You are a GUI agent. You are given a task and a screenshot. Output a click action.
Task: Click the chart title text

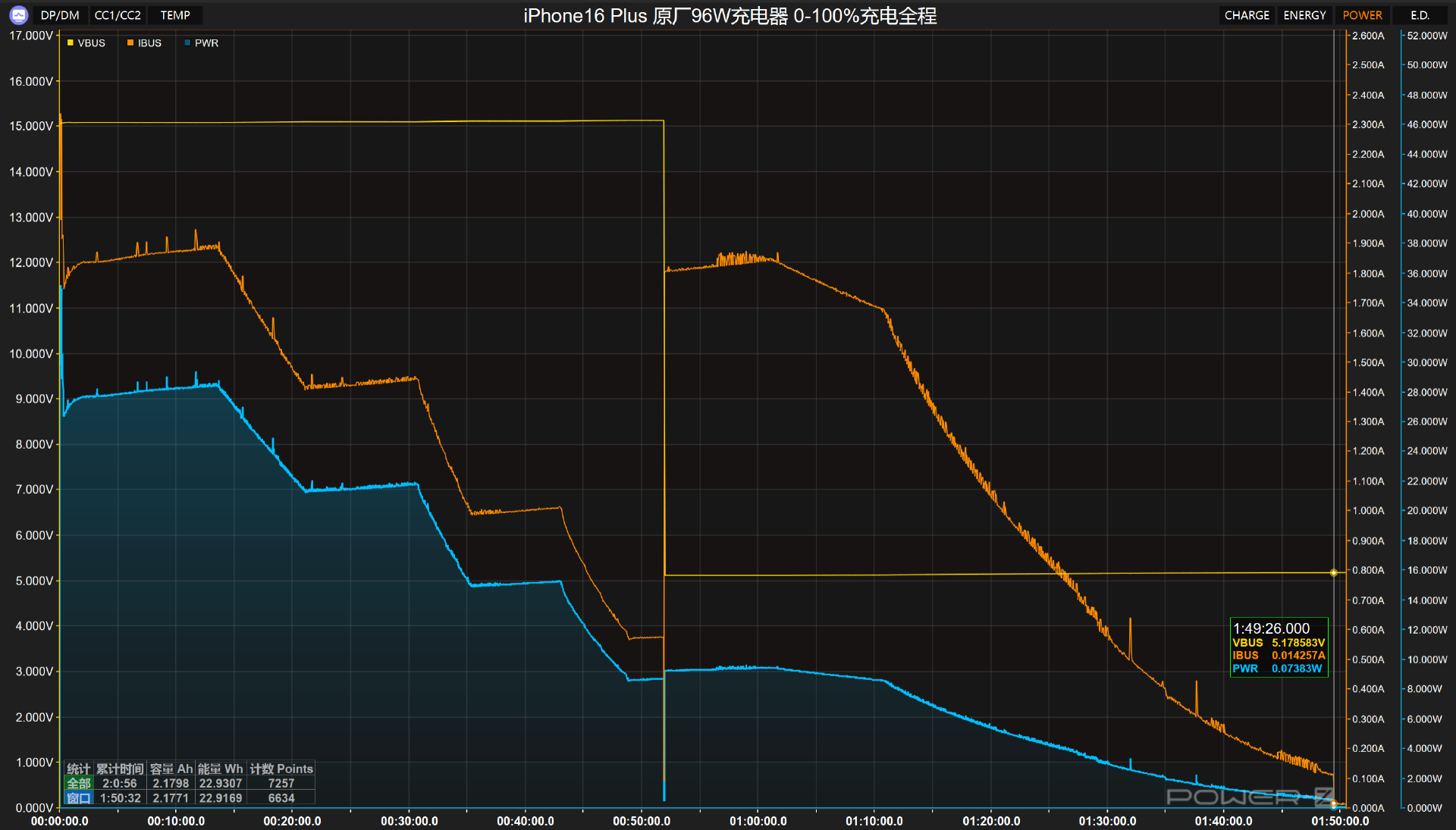point(730,16)
